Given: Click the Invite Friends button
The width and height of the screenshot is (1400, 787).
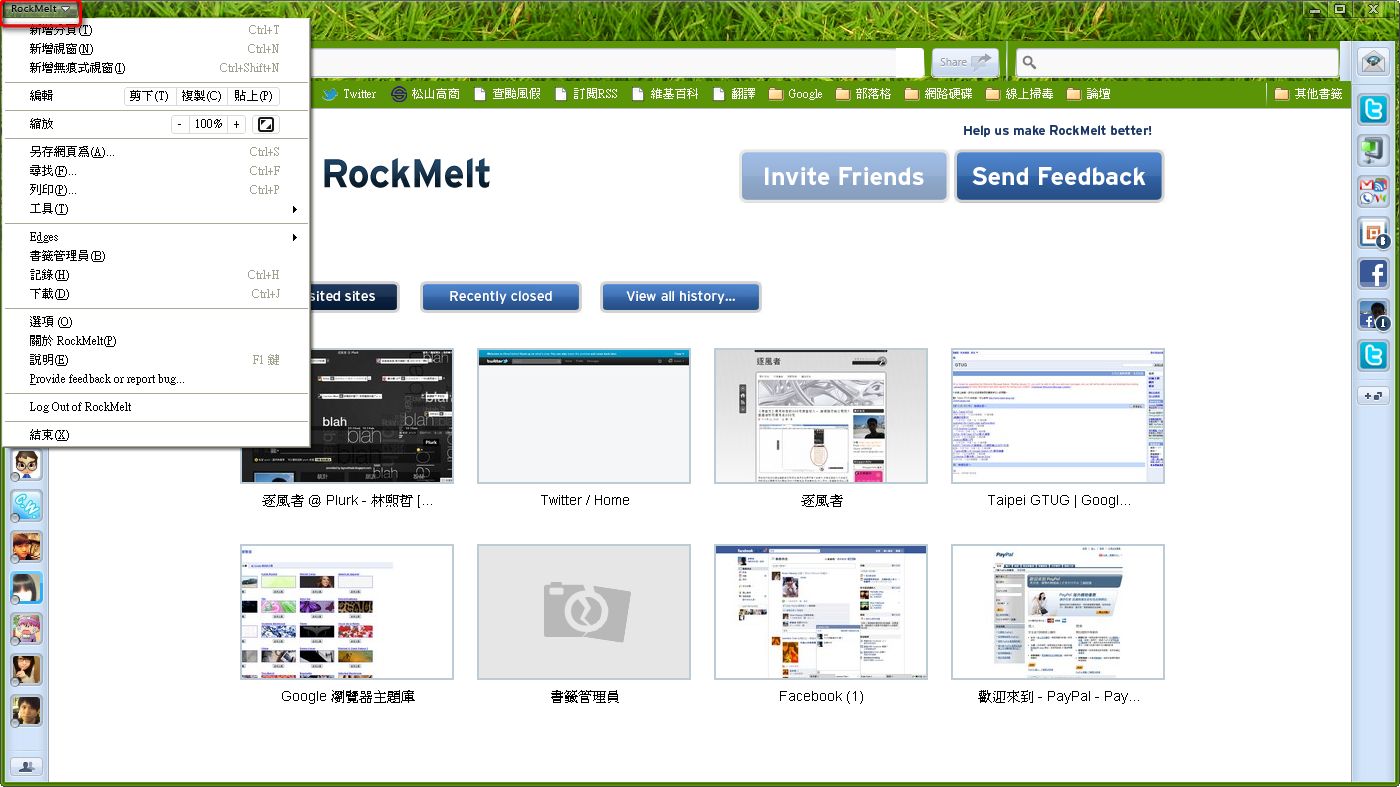Looking at the screenshot, I should point(844,177).
